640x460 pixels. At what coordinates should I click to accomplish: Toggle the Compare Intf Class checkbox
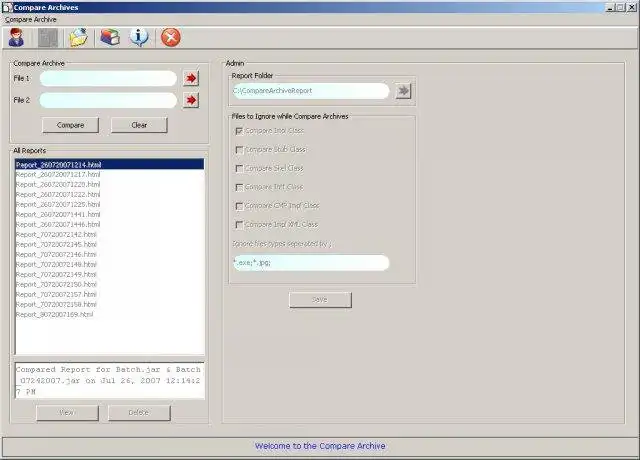point(239,187)
